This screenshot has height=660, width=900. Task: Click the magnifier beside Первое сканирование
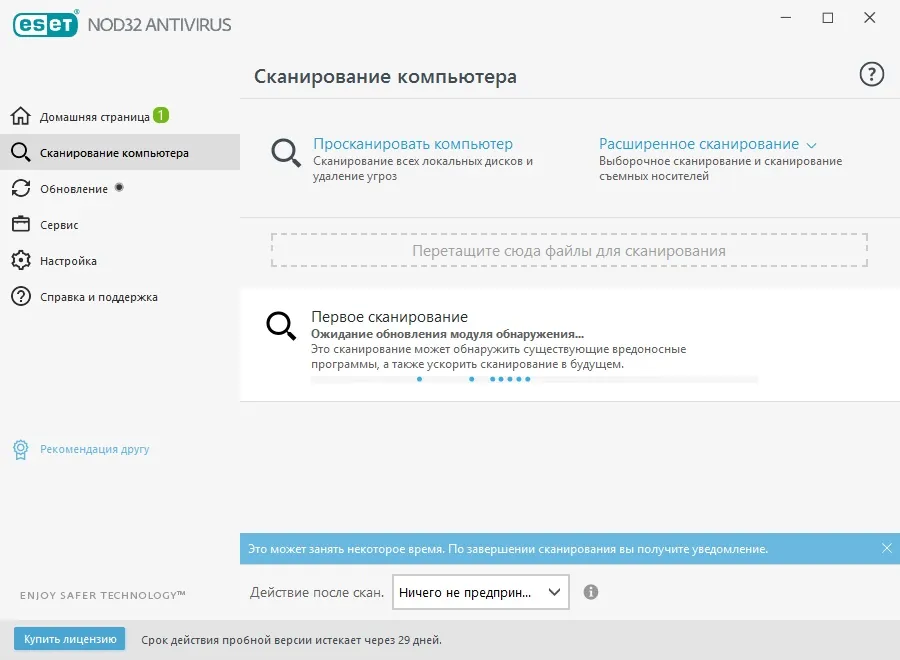pyautogui.click(x=281, y=326)
